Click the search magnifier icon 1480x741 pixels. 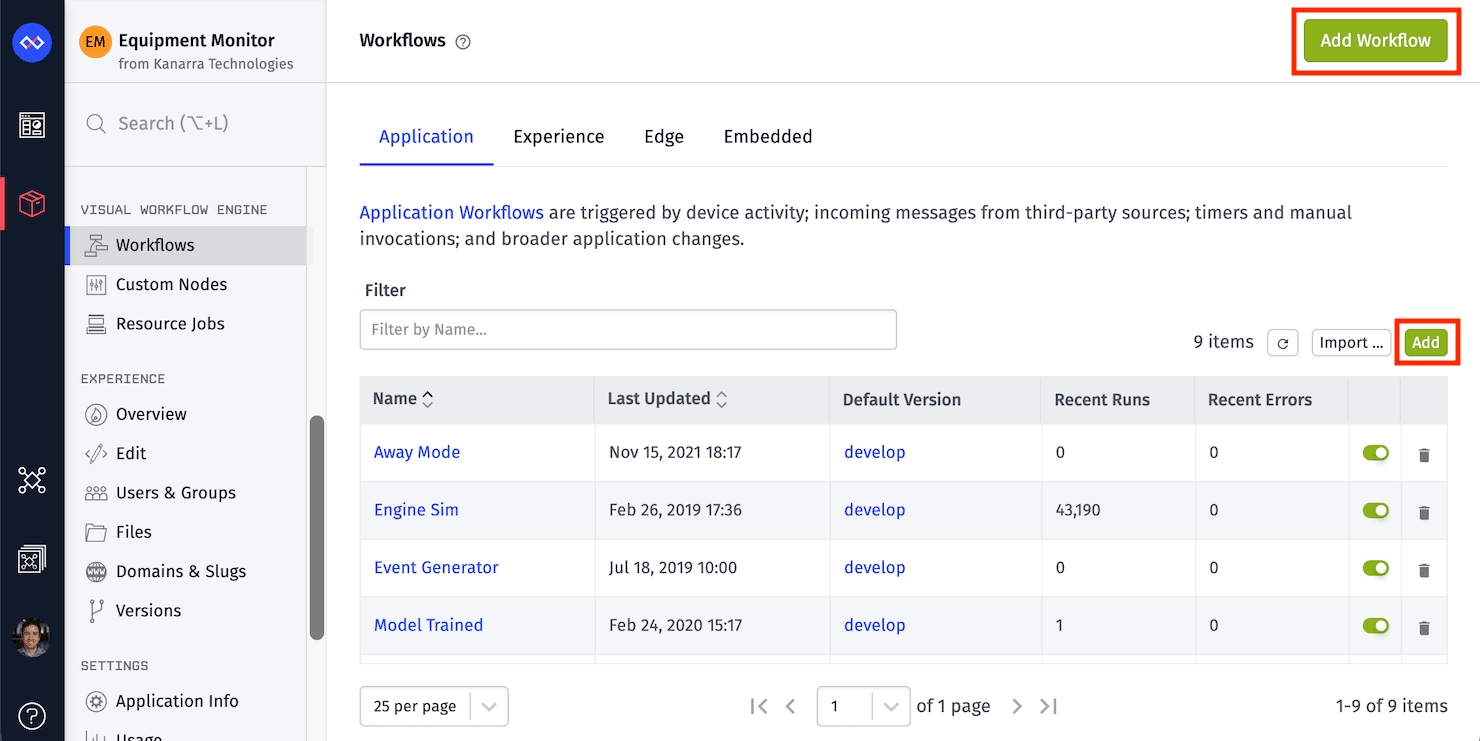click(96, 123)
